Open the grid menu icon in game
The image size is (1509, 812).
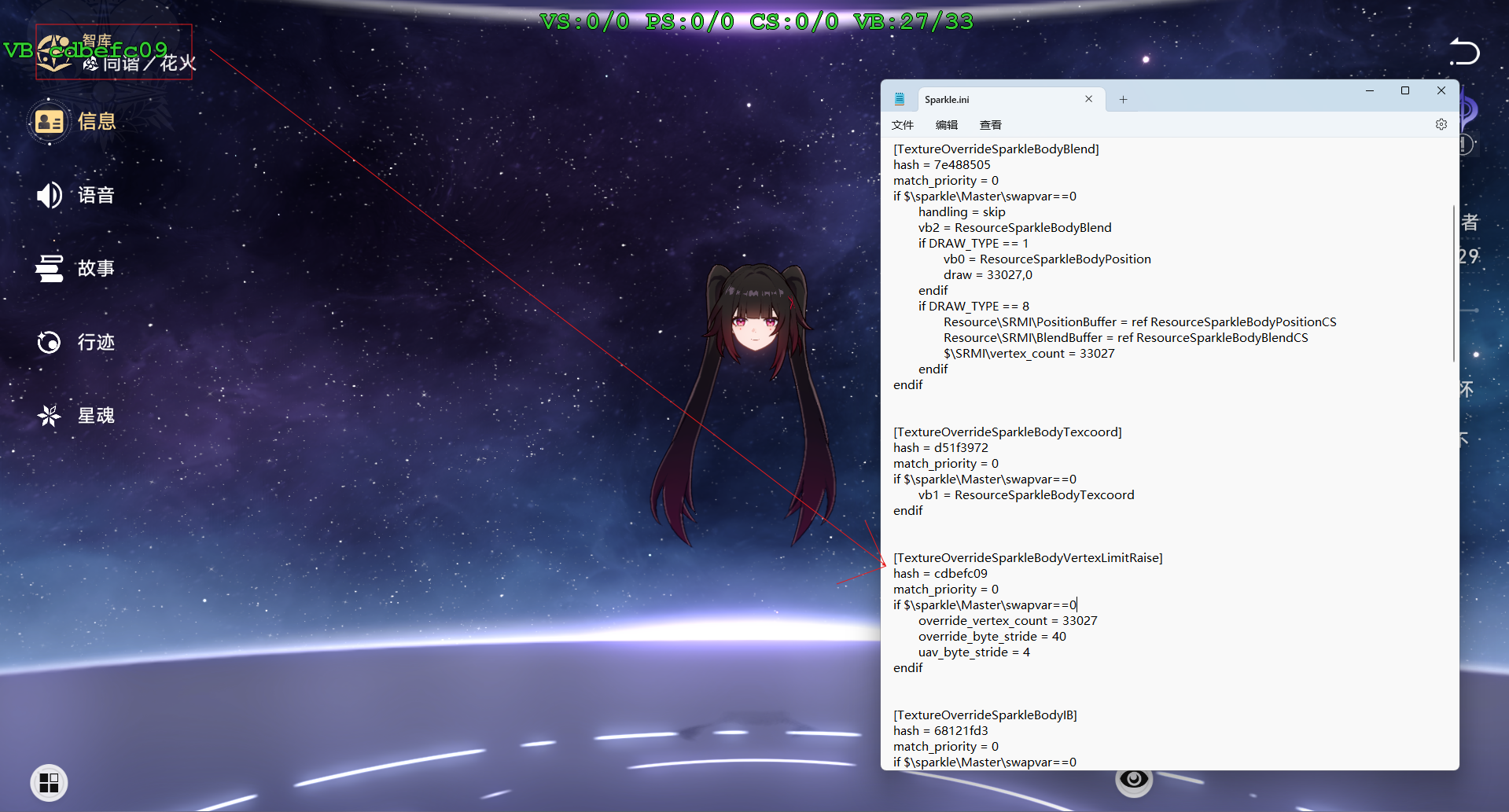pyautogui.click(x=49, y=783)
